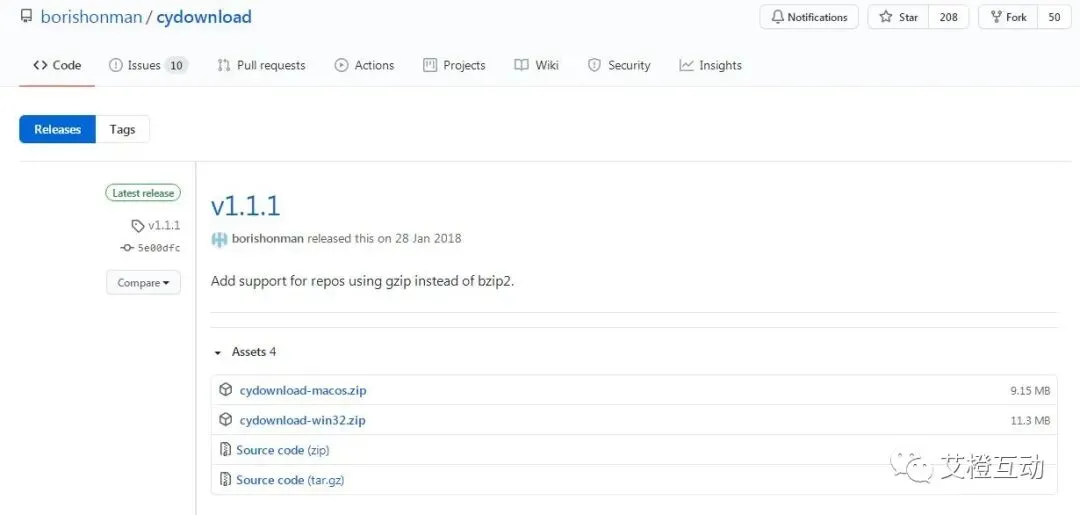Click the issue circle icon in Issues tab
Viewport: 1080px width, 515px height.
115,65
